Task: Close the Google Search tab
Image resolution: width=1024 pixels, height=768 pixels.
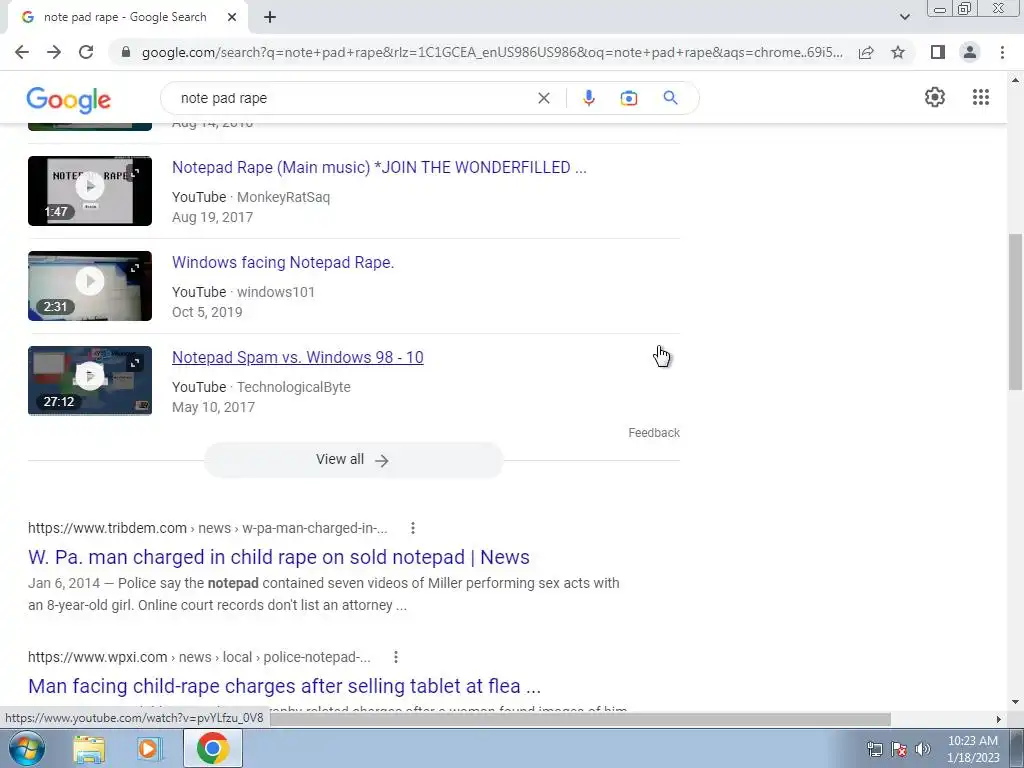Action: tap(232, 18)
